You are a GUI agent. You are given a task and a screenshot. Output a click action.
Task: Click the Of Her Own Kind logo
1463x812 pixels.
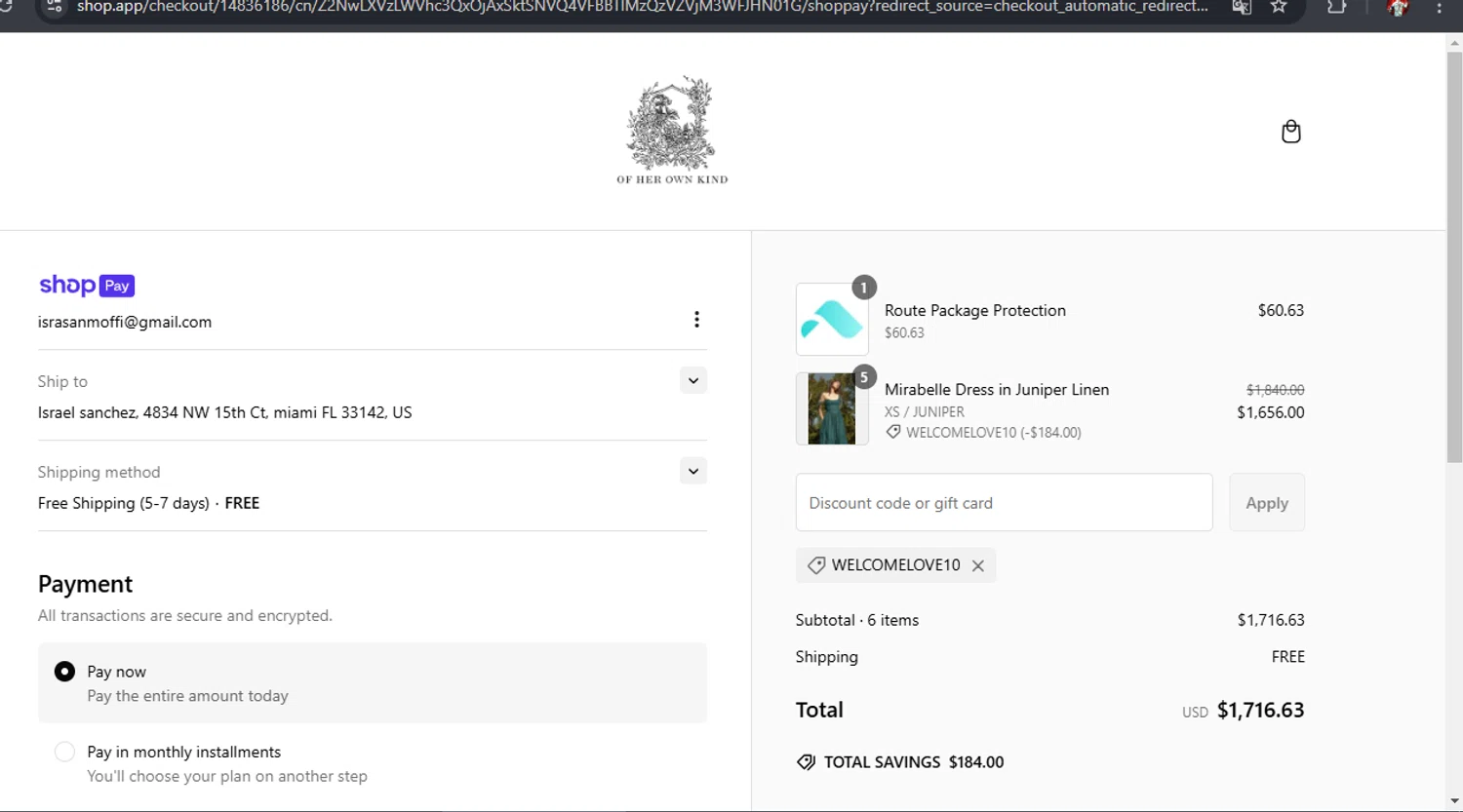point(672,130)
